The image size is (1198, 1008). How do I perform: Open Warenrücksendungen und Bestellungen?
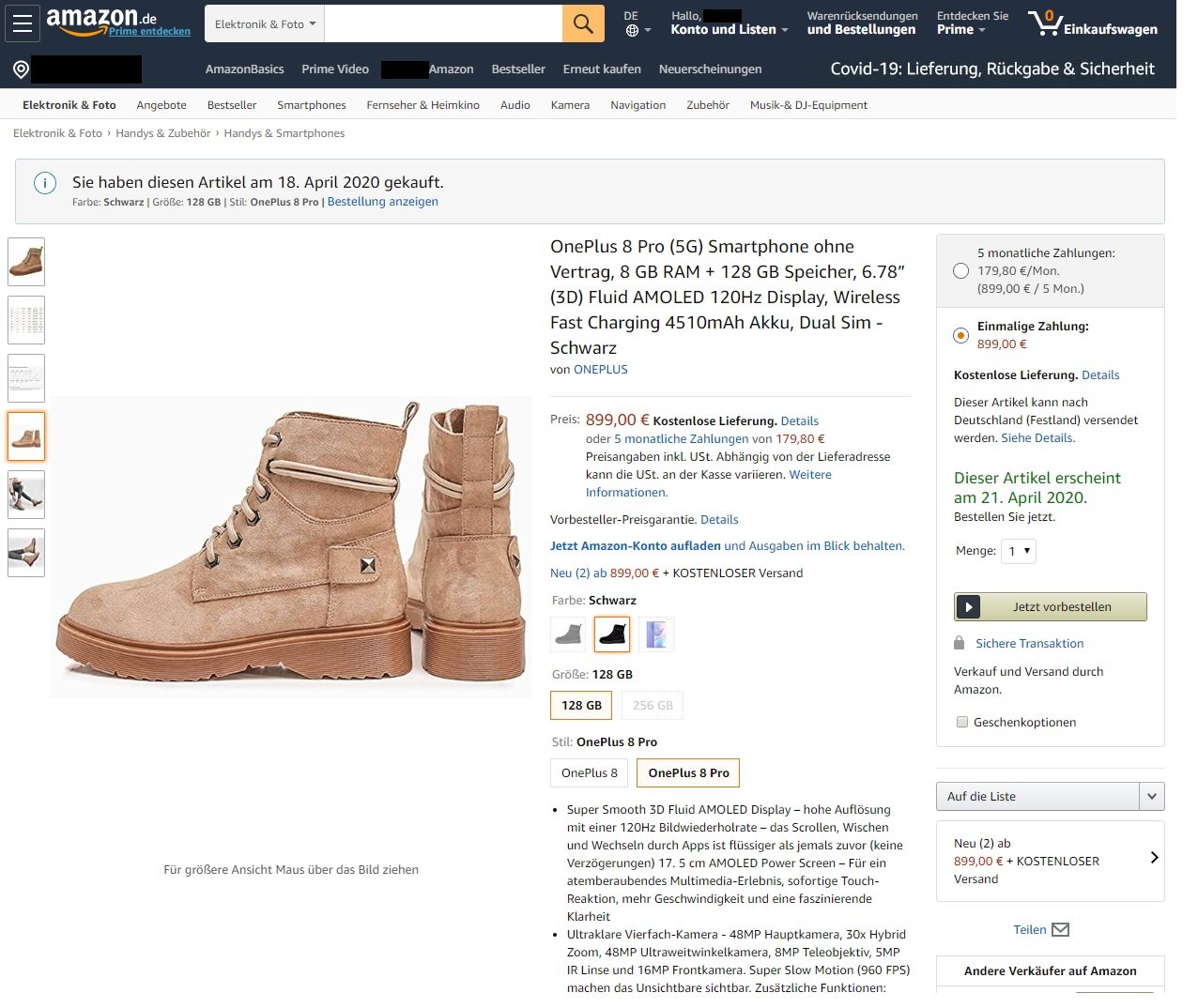(x=862, y=23)
